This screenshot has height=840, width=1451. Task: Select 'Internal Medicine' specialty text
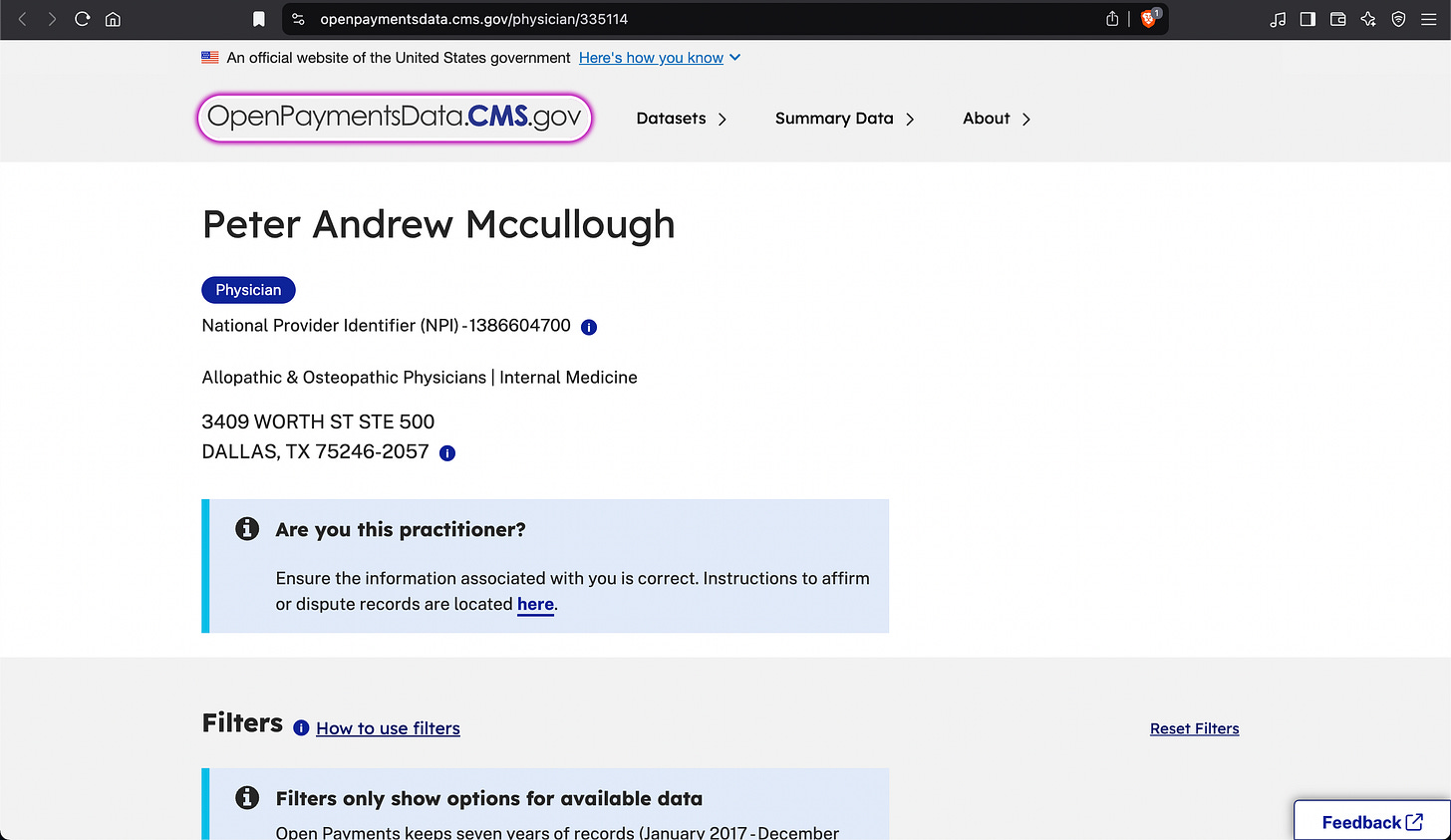(x=568, y=378)
